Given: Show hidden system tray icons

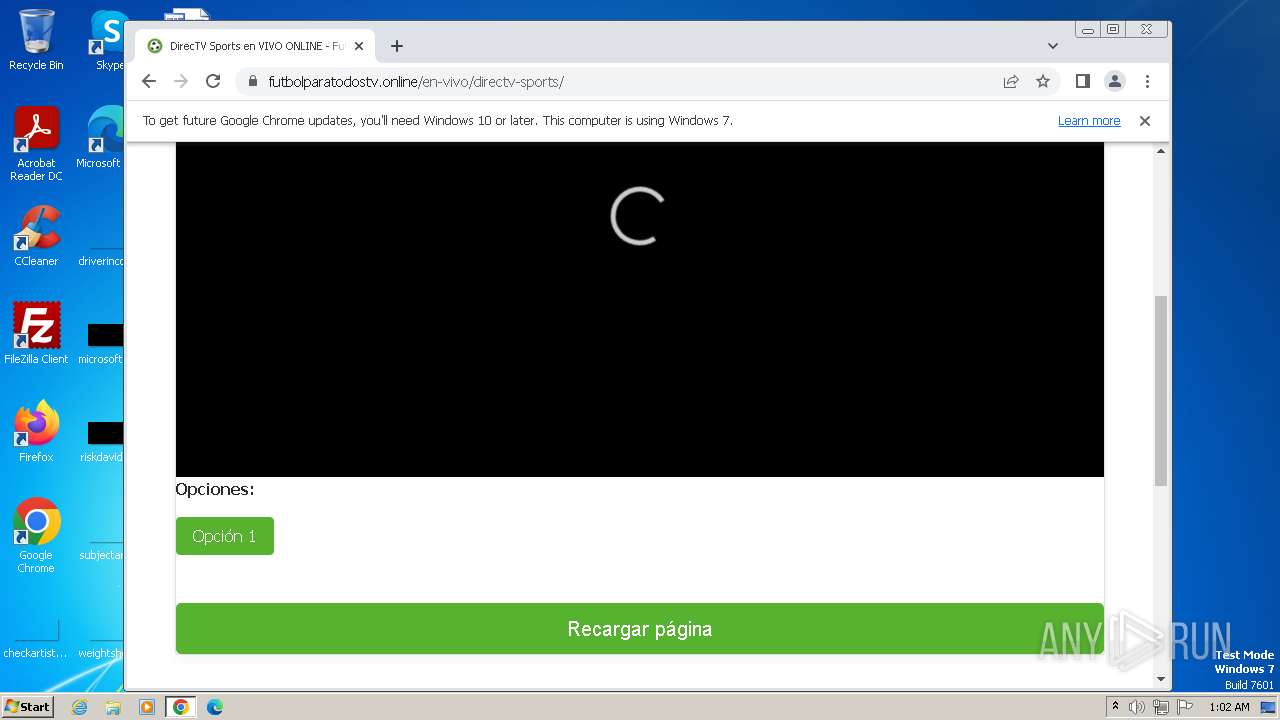Looking at the screenshot, I should point(1115,706).
